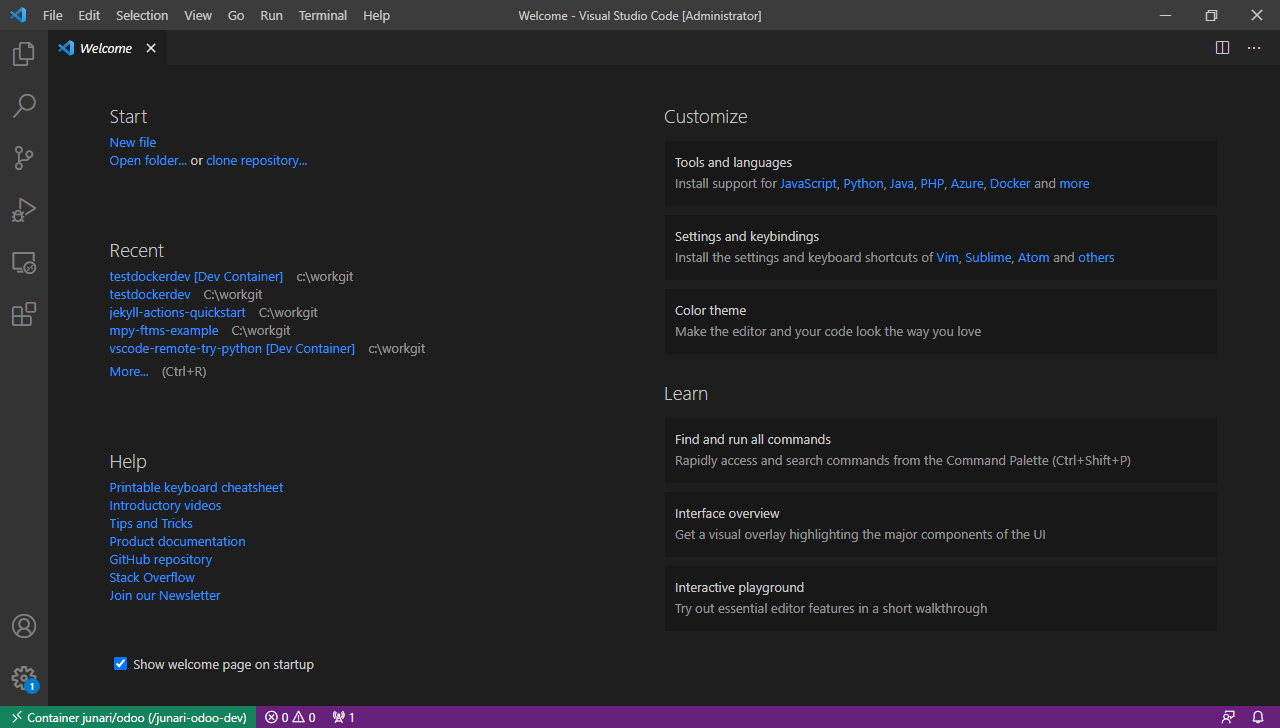Screen dimensions: 1280x728
Task: Open recent mpy-ftms-example
Action: [164, 330]
